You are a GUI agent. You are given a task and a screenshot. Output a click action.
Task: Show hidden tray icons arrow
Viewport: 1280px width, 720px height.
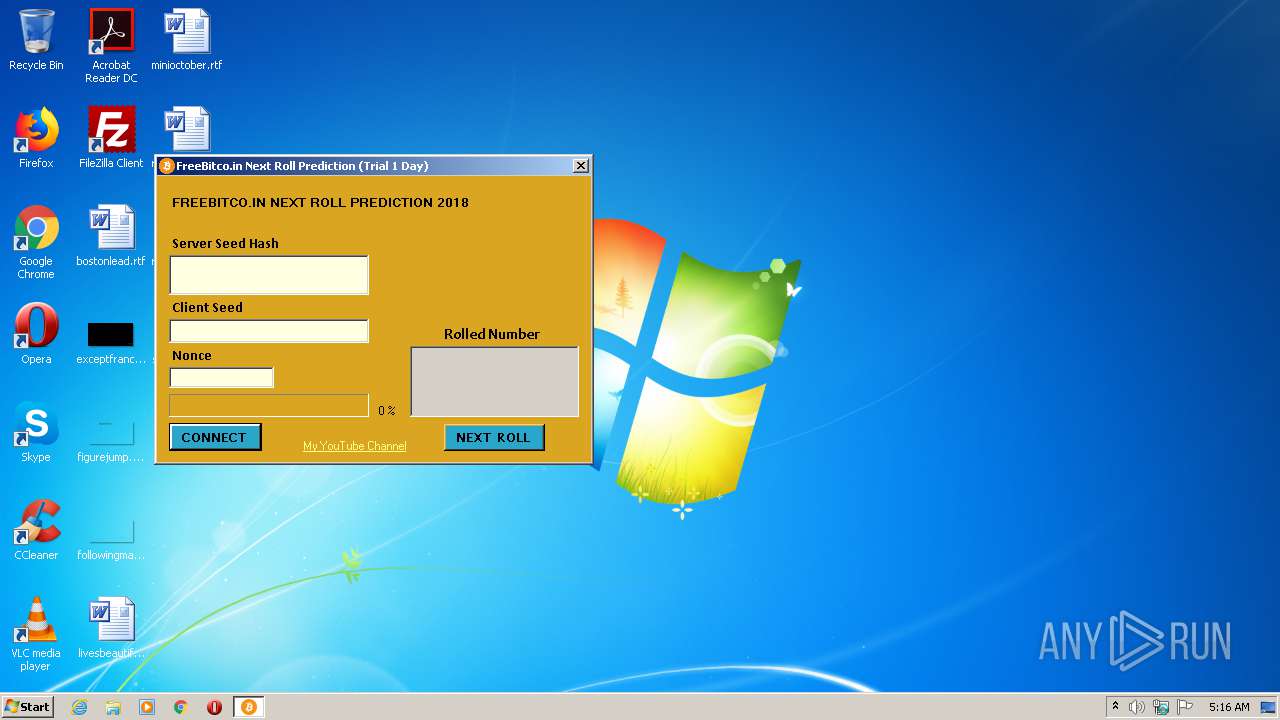[x=1115, y=707]
